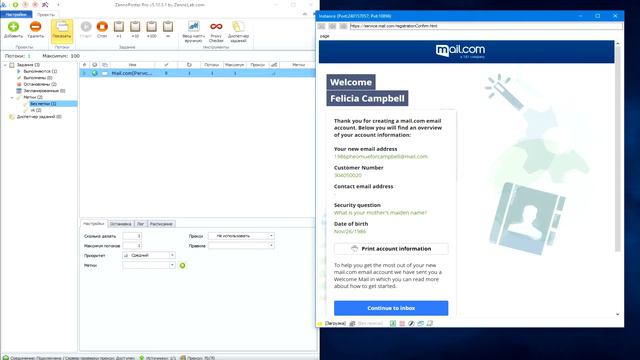Image resolution: width=640 pixels, height=360 pixels.
Task: Open the Прокси dropdown Не использовать
Action: click(241, 236)
